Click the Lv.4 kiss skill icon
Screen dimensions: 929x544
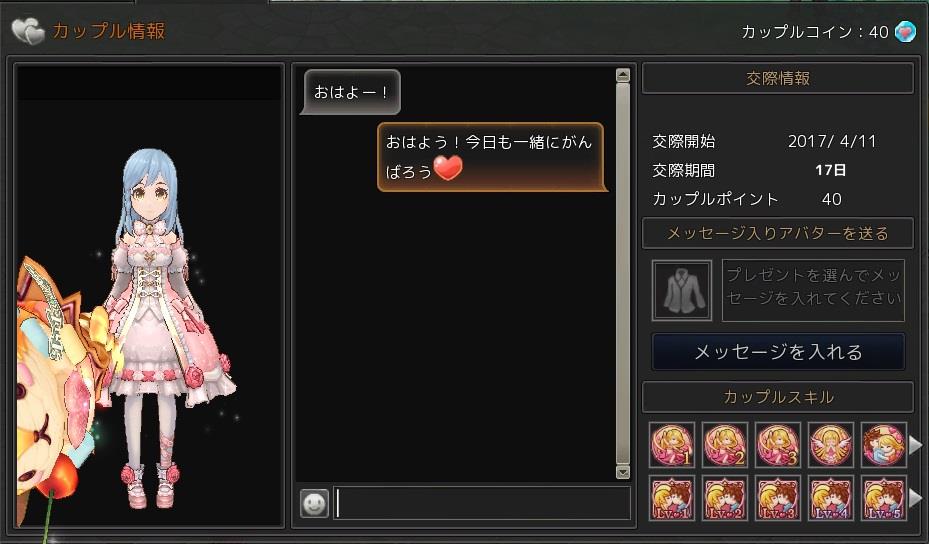click(x=831, y=498)
